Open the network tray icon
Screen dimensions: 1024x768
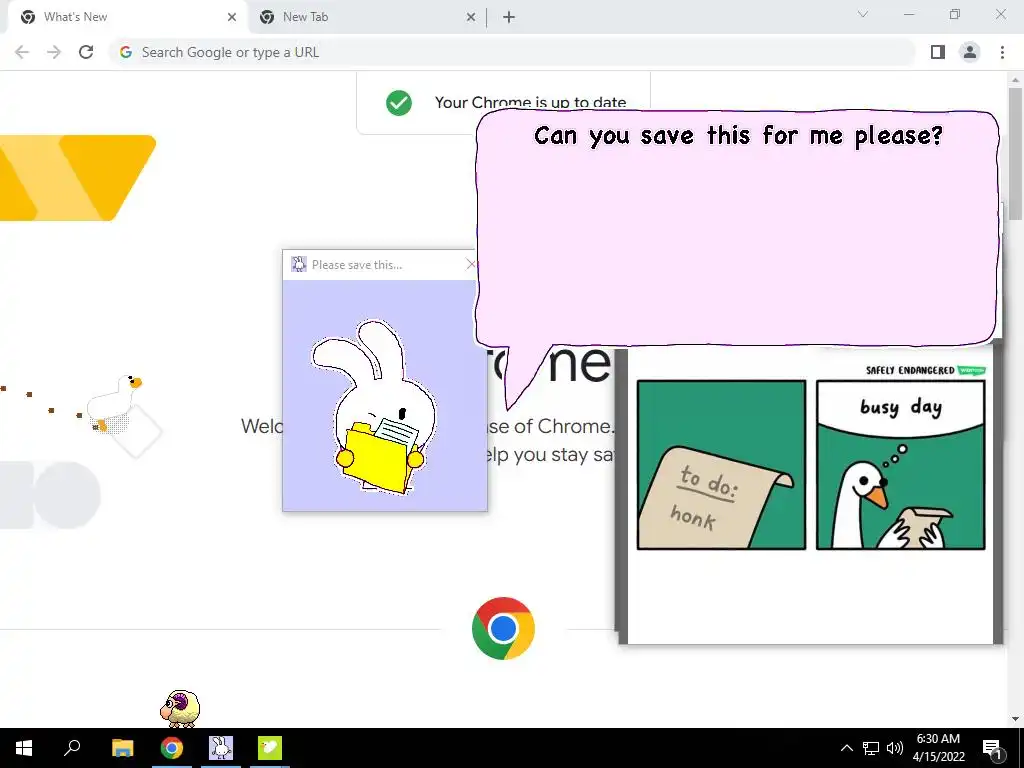[x=871, y=748]
